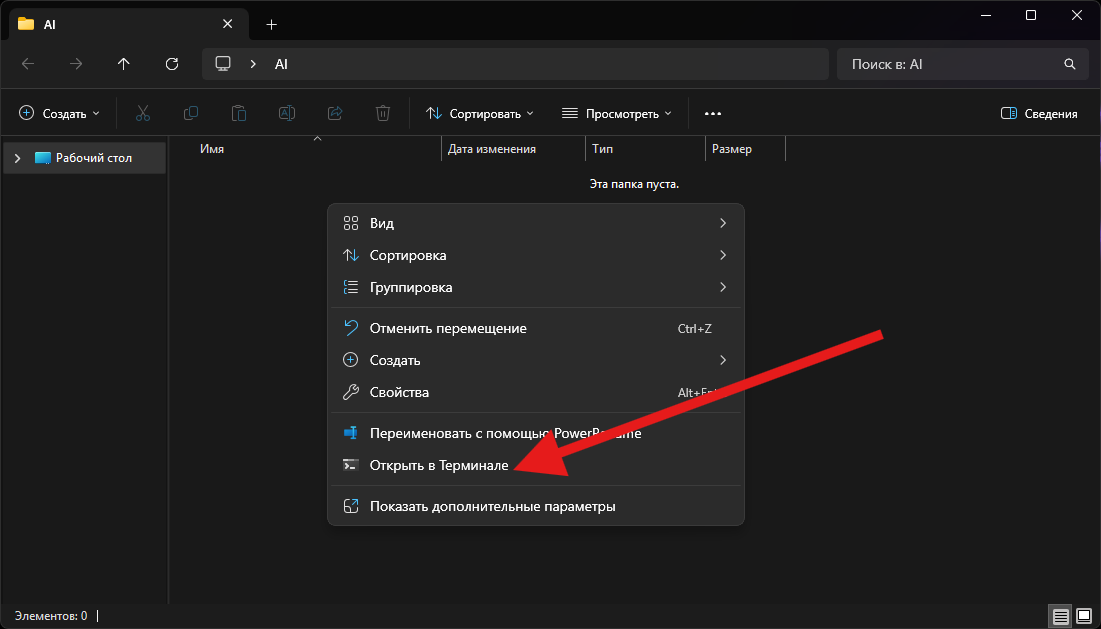Sort by Тип column header
Image resolution: width=1101 pixels, height=629 pixels.
(x=602, y=149)
